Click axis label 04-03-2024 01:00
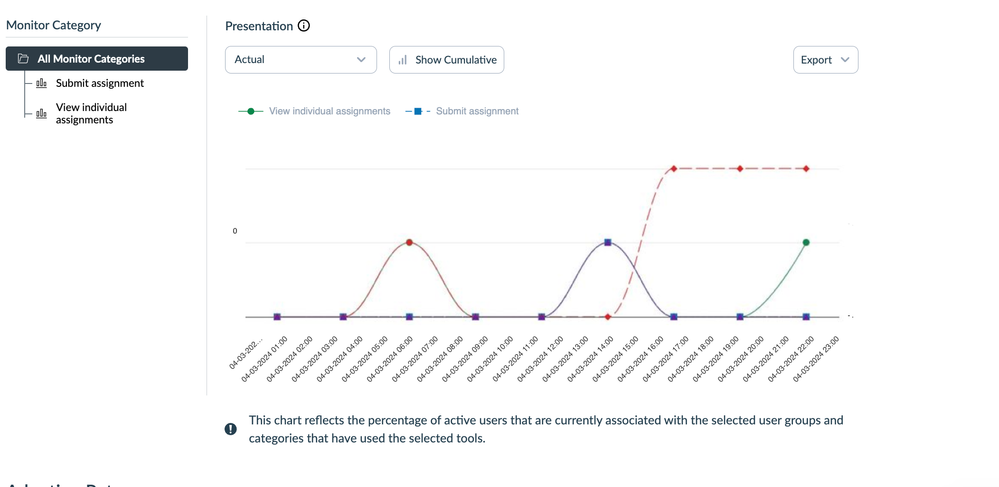The image size is (999, 487). tap(265, 360)
